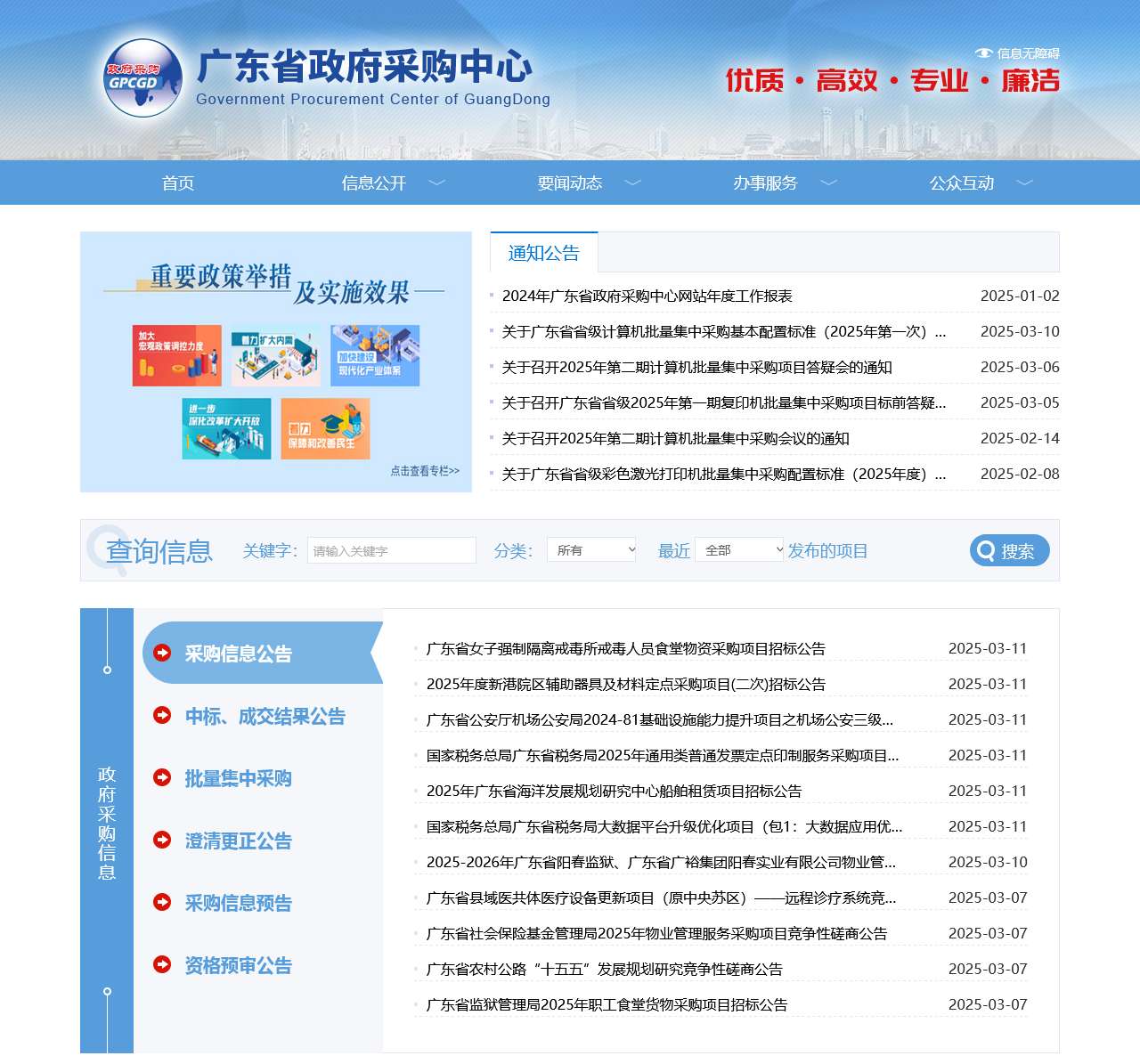
Task: Click the GPCGD globe logo
Action: [x=142, y=78]
